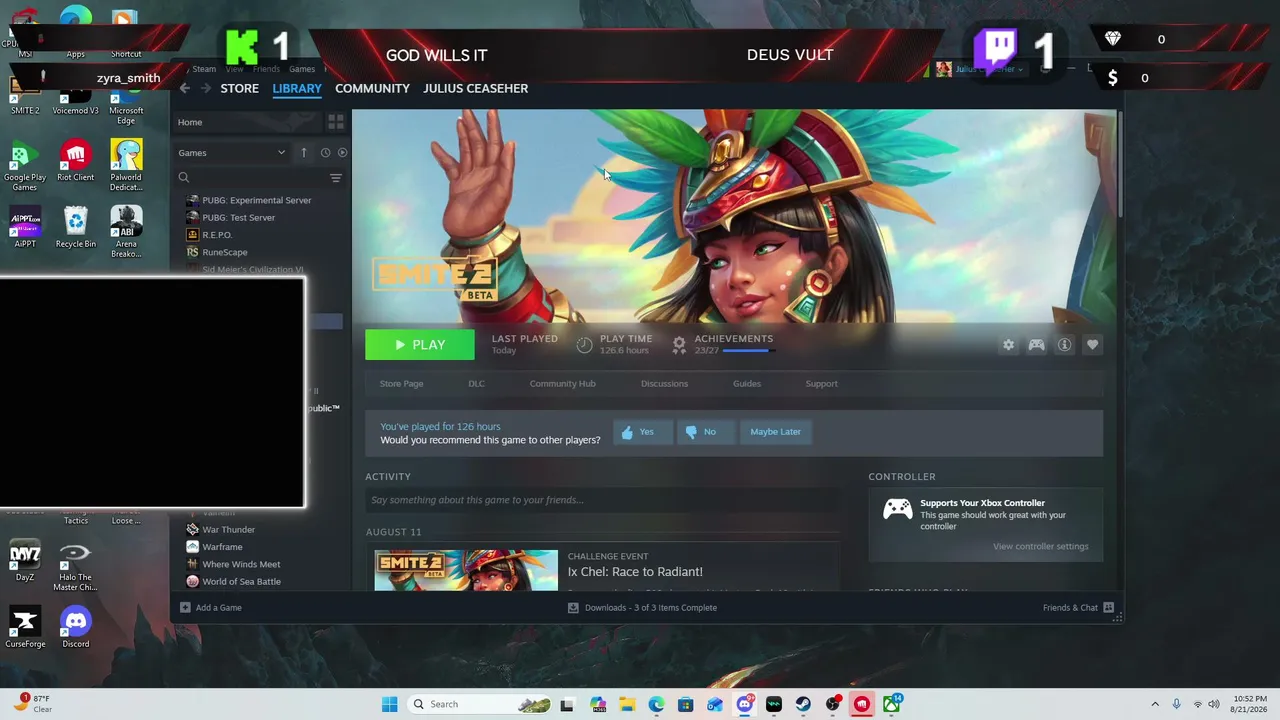Switch to the Library tab
1280x720 pixels.
pos(297,88)
